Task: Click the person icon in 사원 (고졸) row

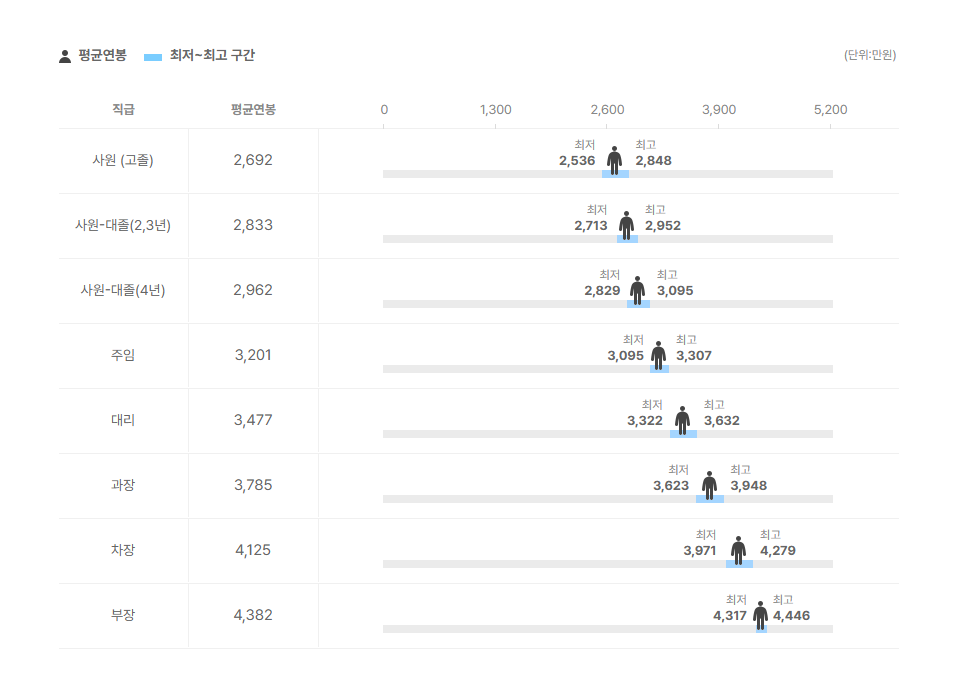Action: [x=615, y=161]
